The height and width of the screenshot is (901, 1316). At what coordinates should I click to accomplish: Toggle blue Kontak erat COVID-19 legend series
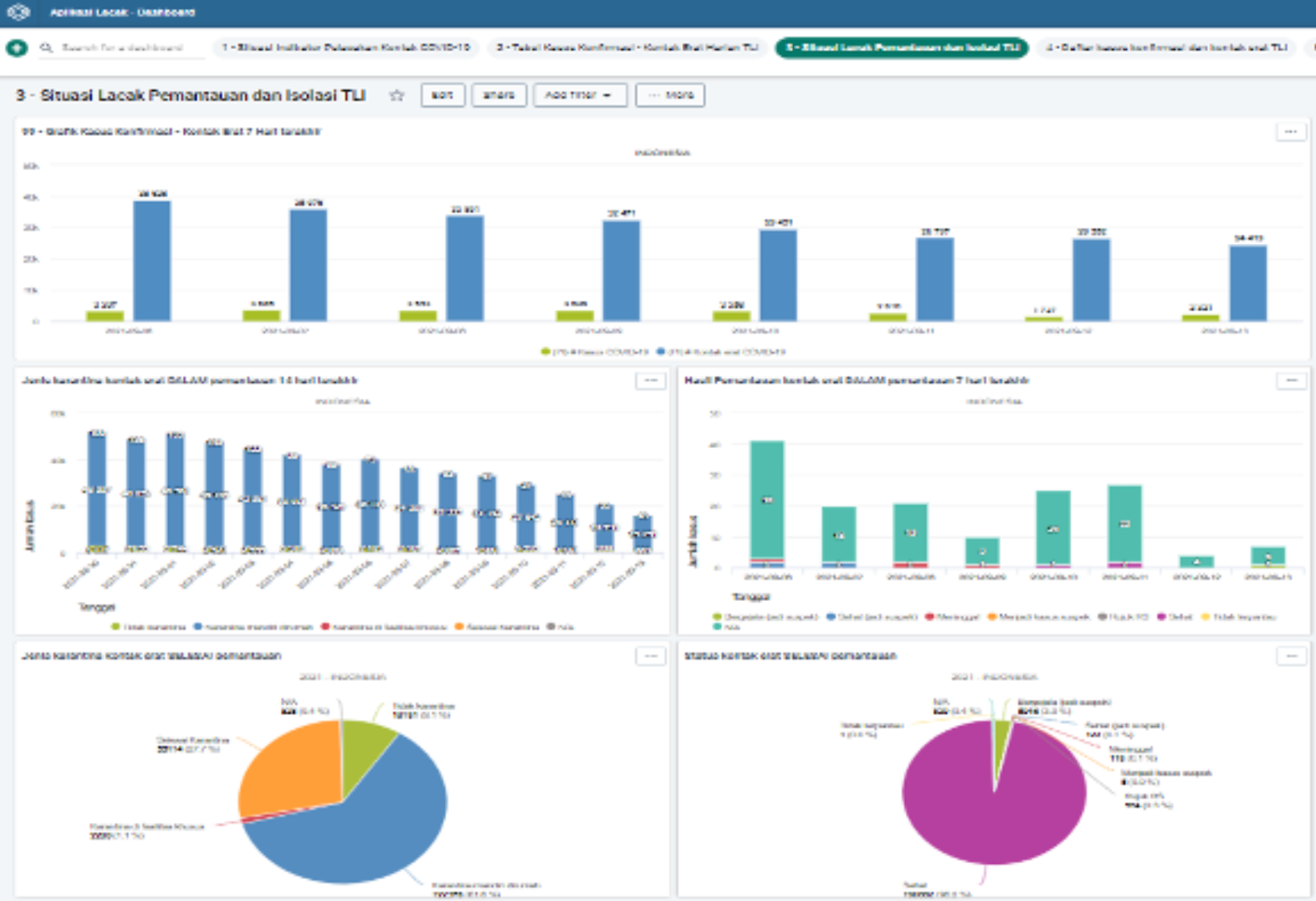[720, 352]
